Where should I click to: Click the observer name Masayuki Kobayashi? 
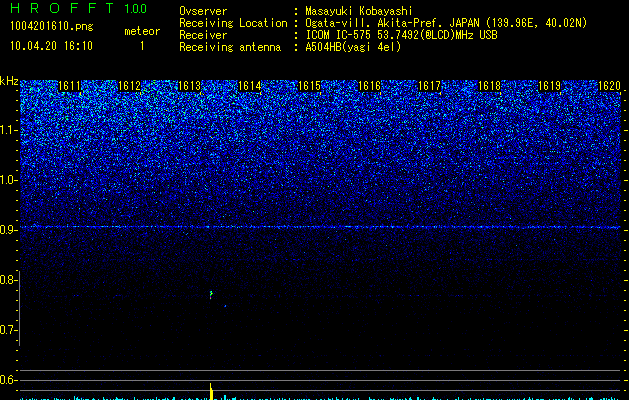point(359,11)
